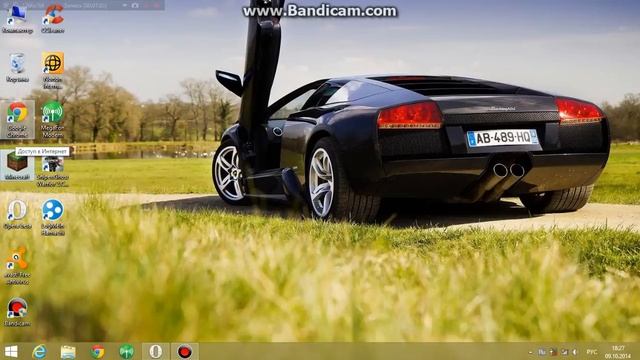The width and height of the screenshot is (640, 360).
Task: Open the taskbar clock showing 09.10.2014
Action: pos(618,352)
